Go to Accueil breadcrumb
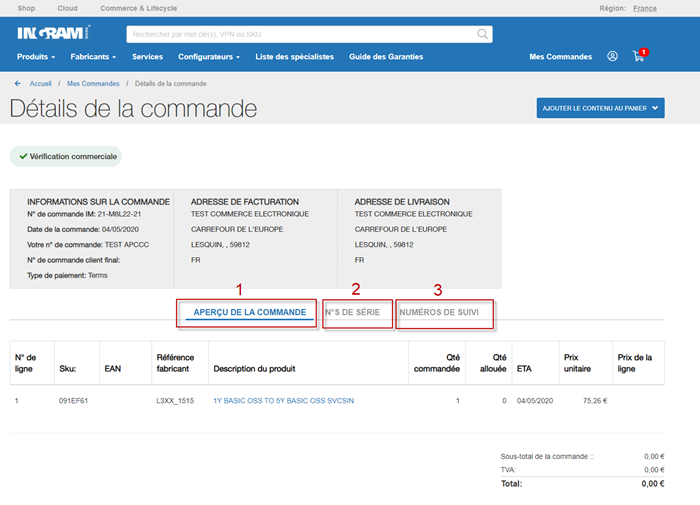700x505 pixels. [41, 83]
